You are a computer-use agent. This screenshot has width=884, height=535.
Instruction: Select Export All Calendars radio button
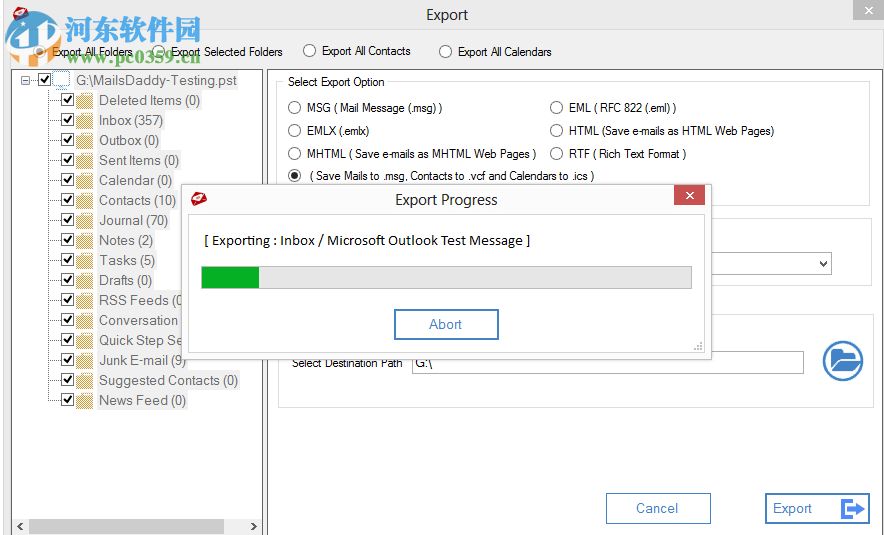445,52
